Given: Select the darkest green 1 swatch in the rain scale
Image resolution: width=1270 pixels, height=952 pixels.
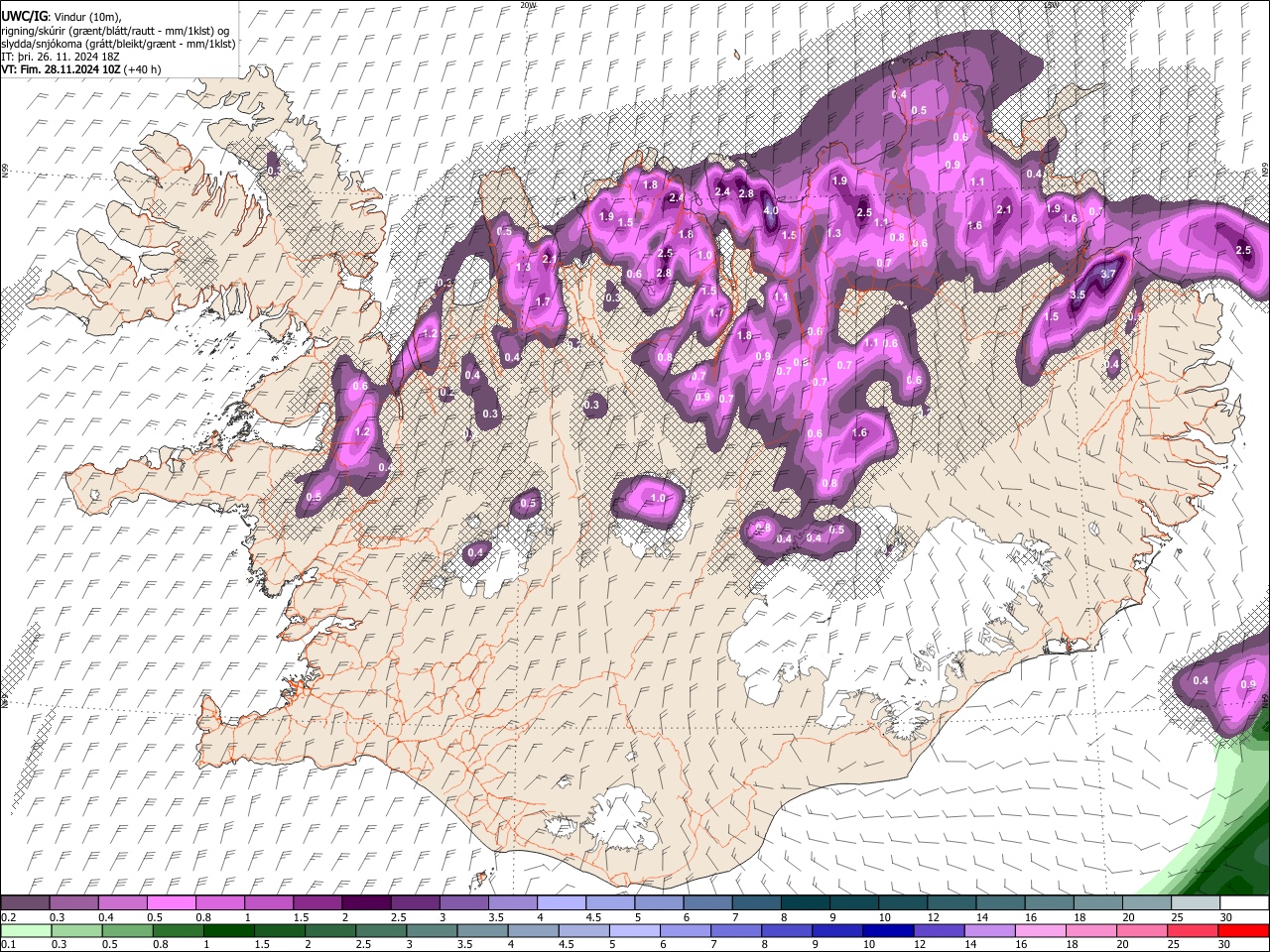Looking at the screenshot, I should [228, 930].
